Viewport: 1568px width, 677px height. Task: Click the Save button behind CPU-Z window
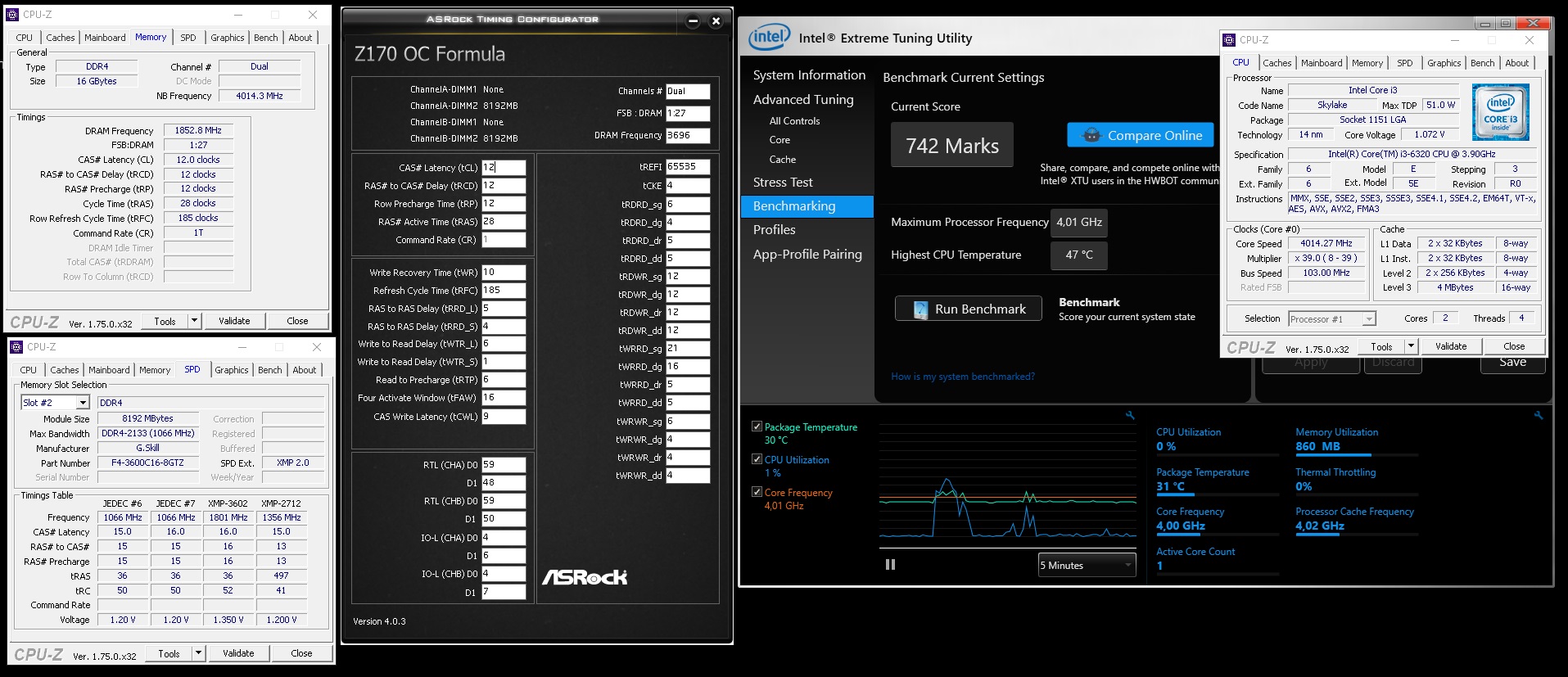1512,363
